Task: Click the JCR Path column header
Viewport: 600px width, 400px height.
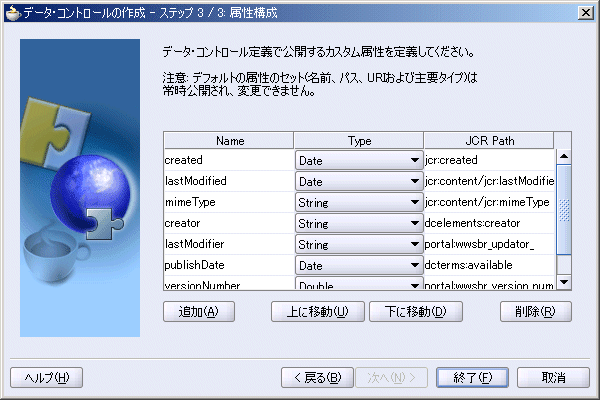Action: coord(489,141)
